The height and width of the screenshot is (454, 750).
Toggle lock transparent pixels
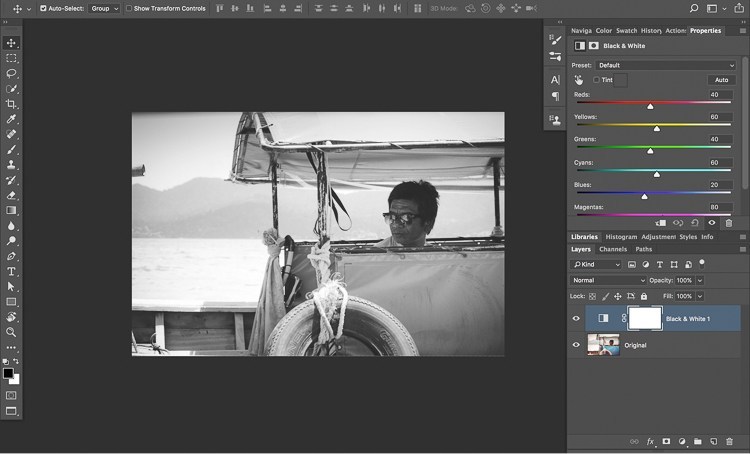592,296
